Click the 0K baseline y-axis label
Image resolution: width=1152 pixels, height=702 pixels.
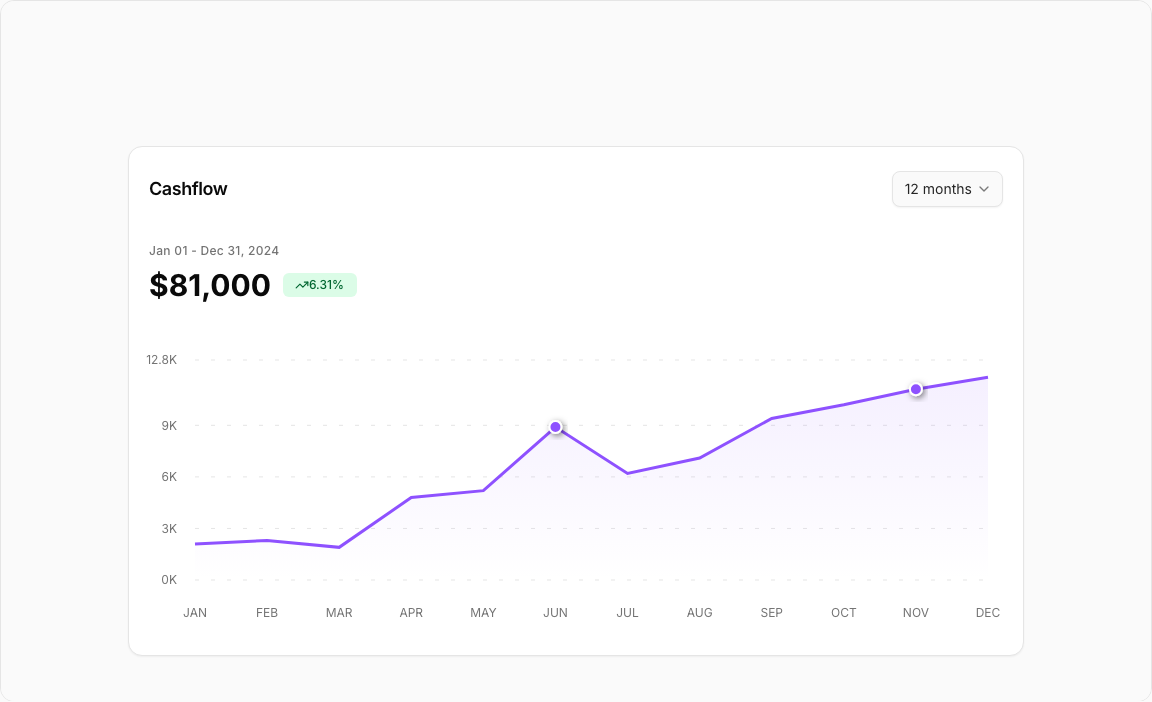tap(168, 580)
